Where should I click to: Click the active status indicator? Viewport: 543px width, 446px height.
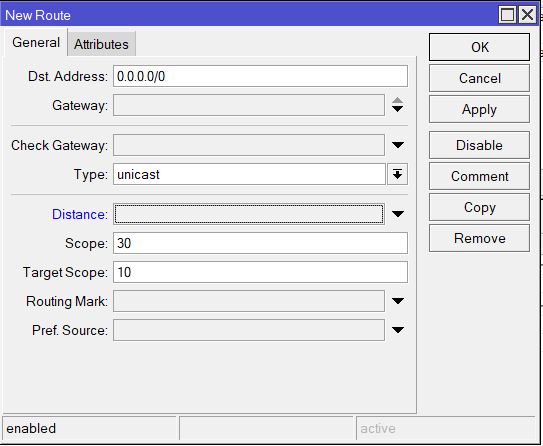378,429
